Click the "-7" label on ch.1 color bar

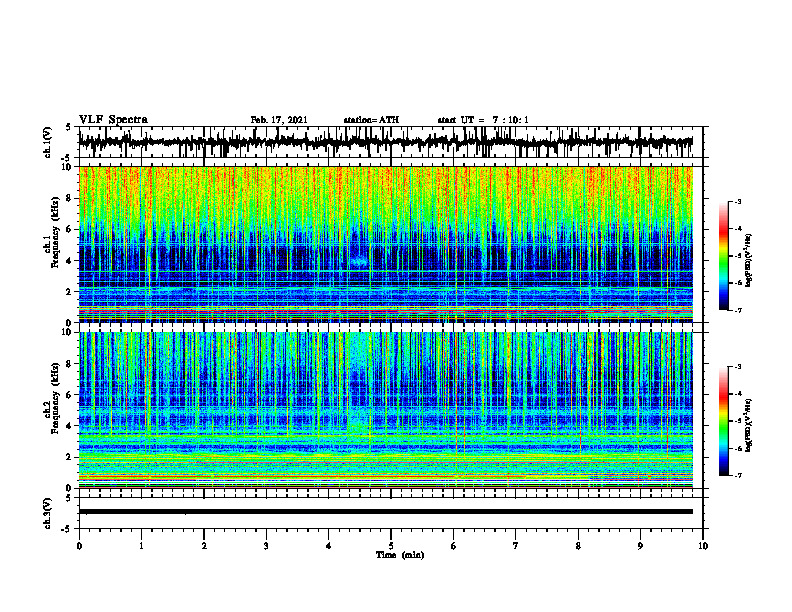[738, 311]
